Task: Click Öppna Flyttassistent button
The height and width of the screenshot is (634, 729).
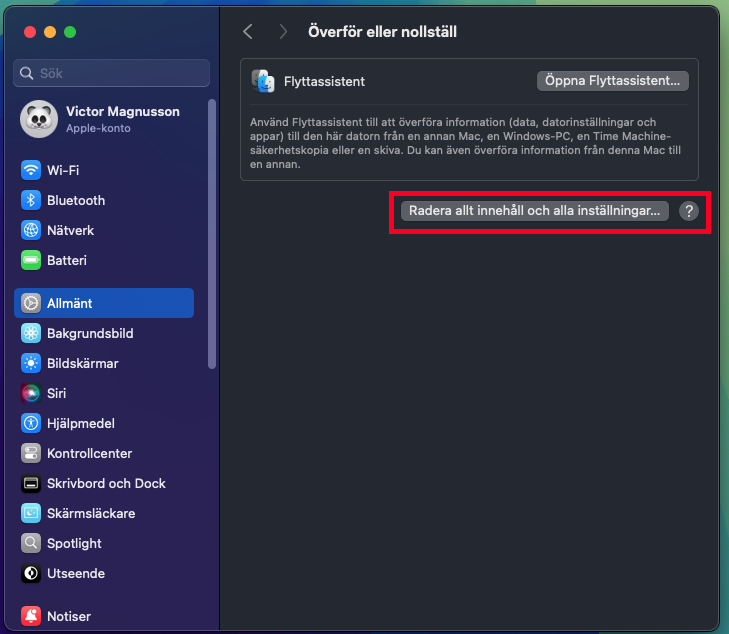Action: [x=613, y=81]
